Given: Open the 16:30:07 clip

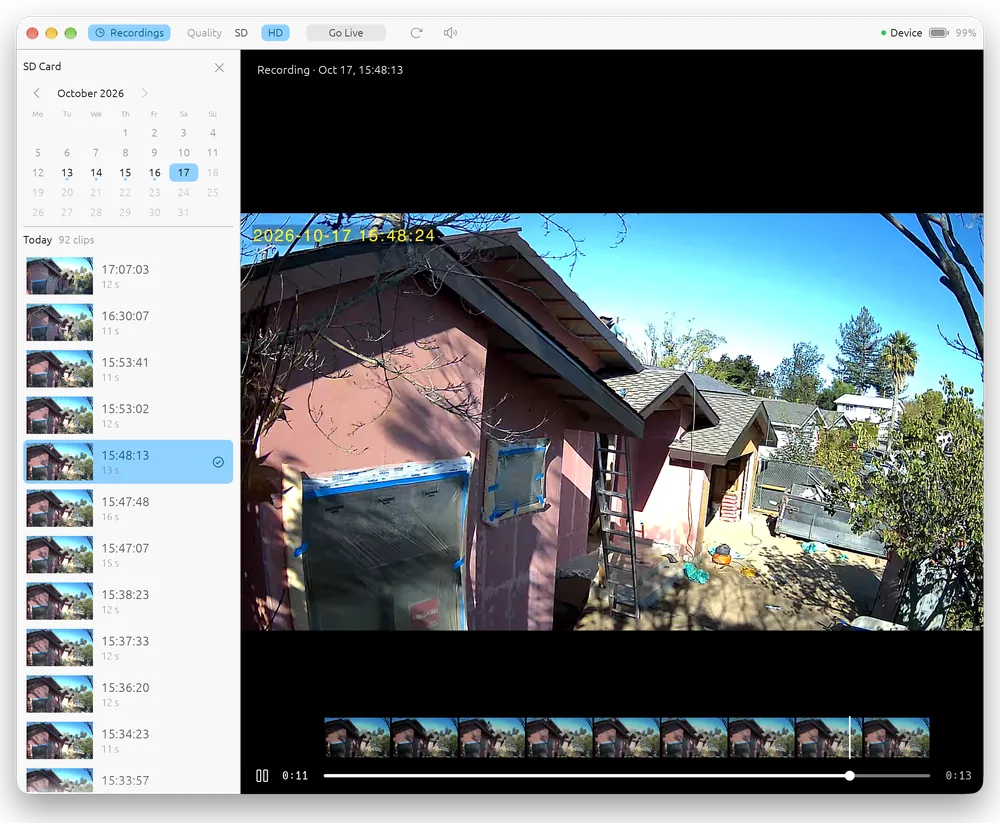Looking at the screenshot, I should coord(128,322).
